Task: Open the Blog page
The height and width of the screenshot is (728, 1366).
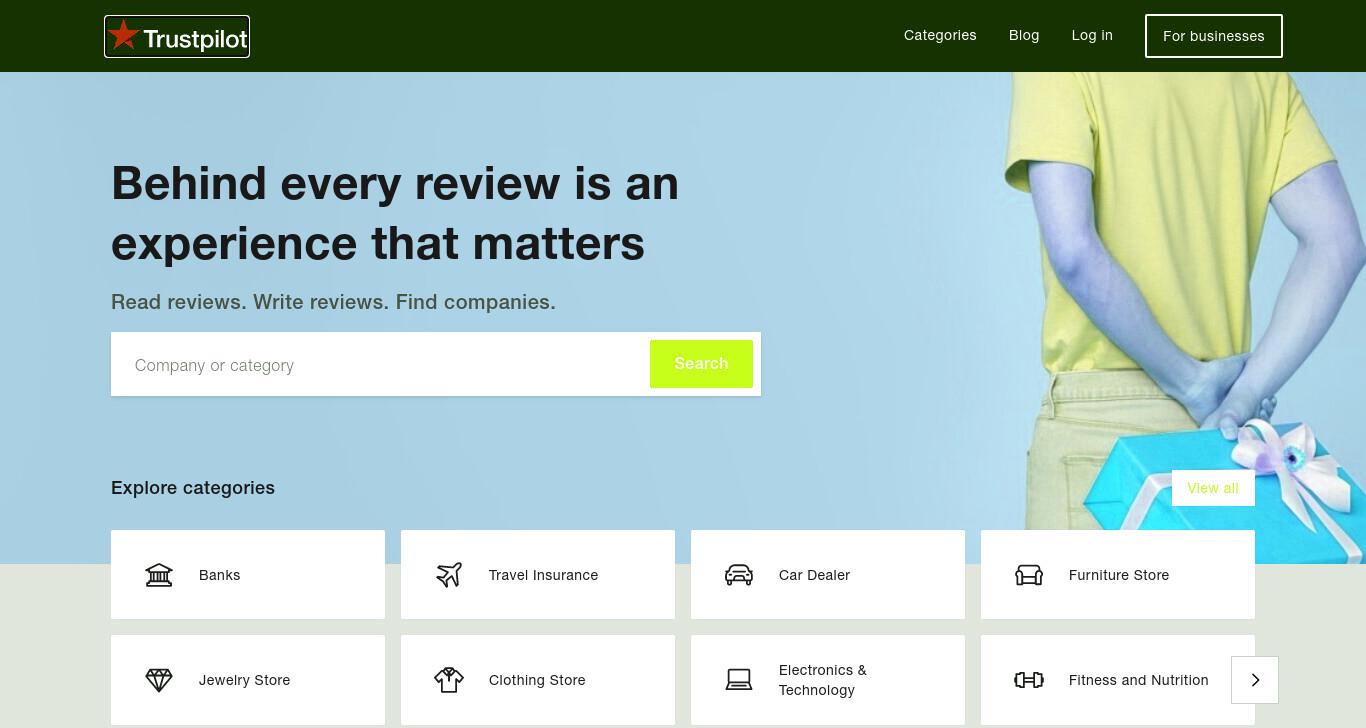Action: coord(1024,35)
